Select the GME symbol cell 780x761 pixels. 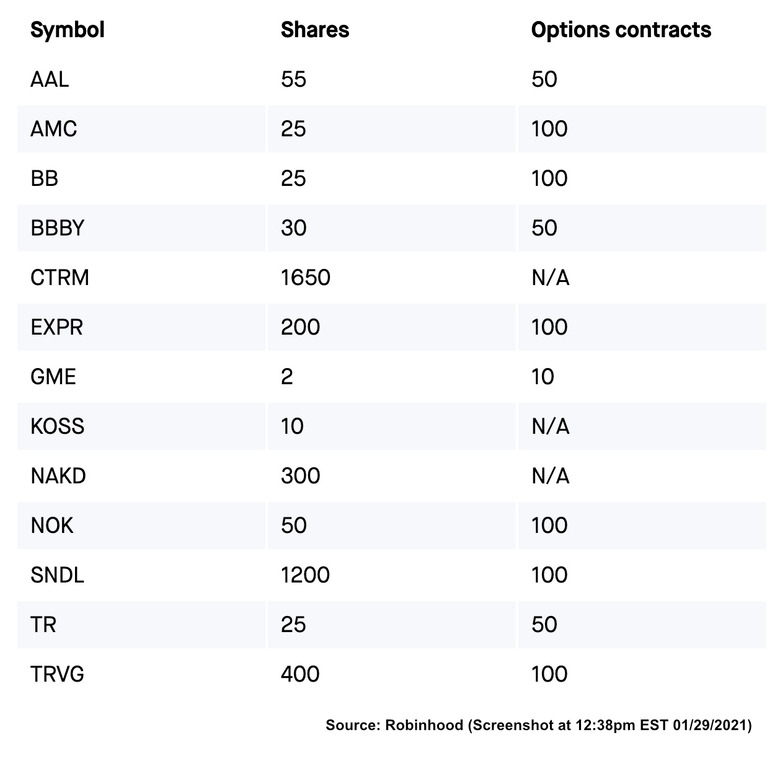(53, 377)
